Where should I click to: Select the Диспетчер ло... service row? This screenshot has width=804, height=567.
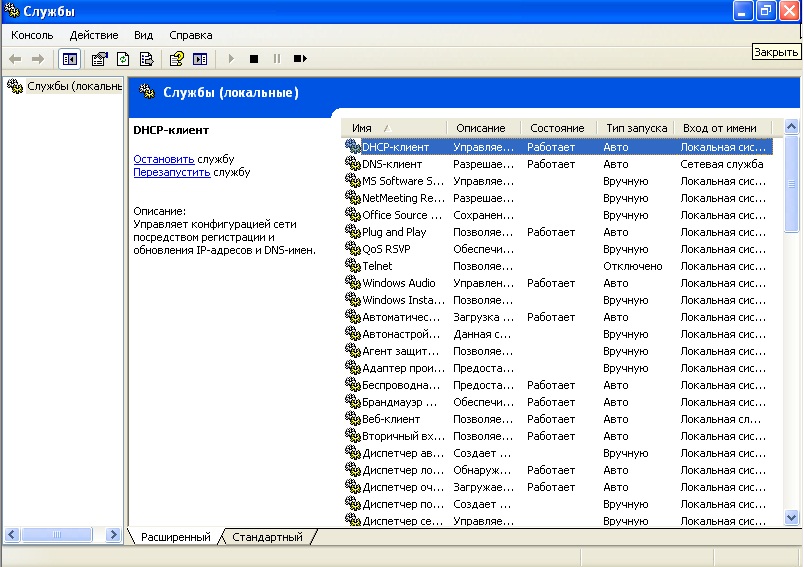click(557, 470)
